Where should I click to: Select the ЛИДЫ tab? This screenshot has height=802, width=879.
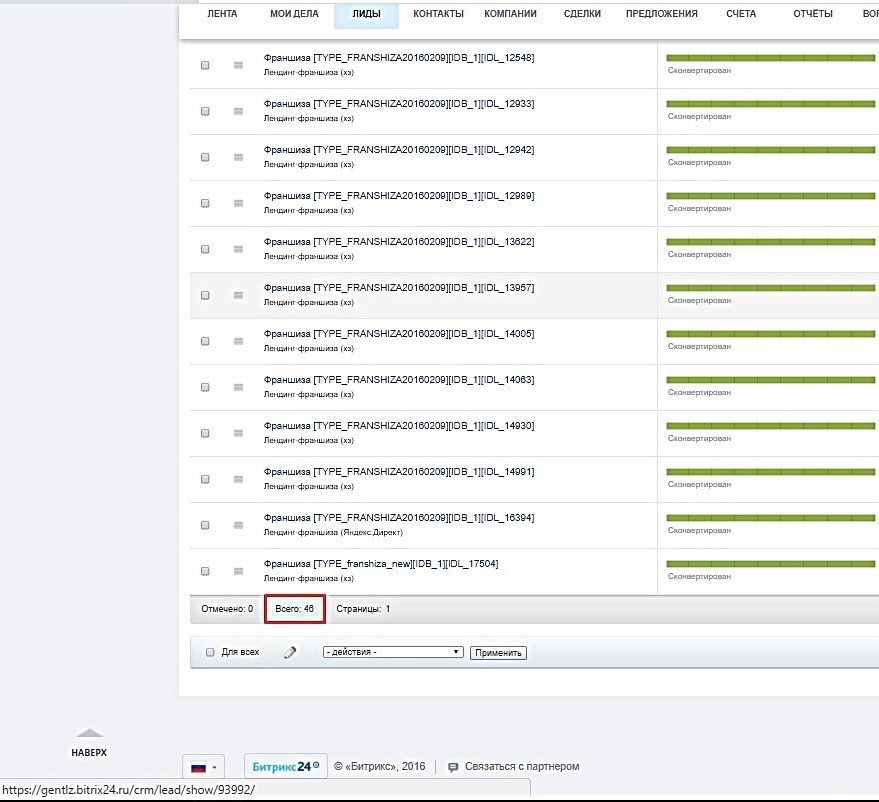(366, 15)
